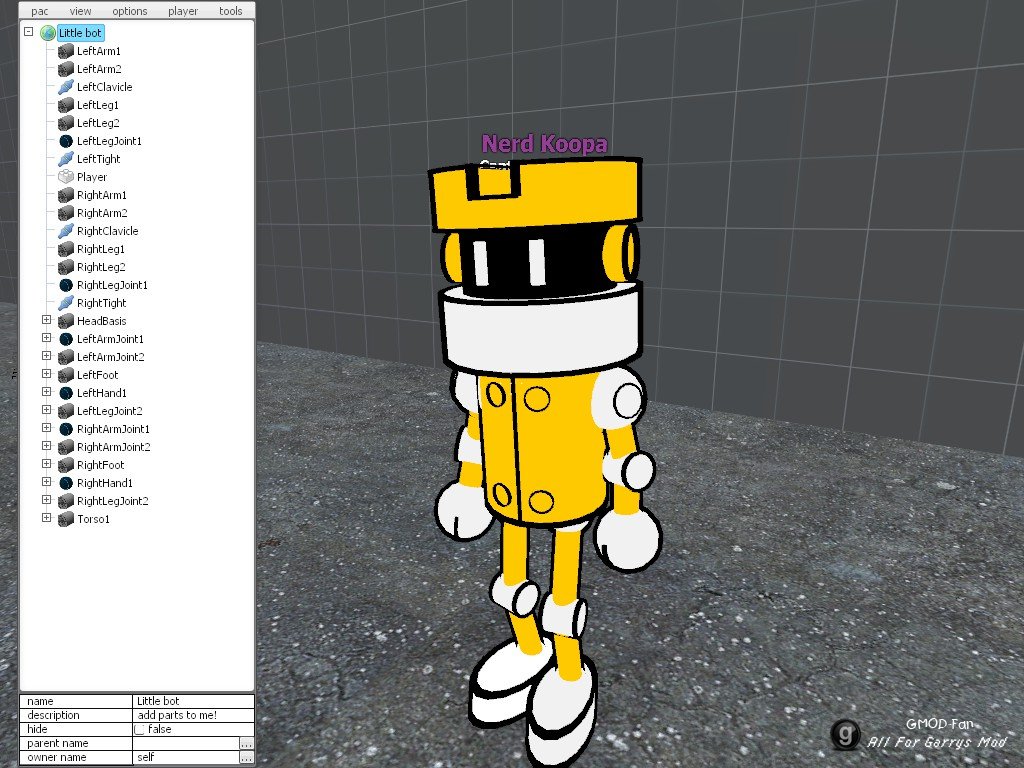The height and width of the screenshot is (768, 1024).
Task: Open the tools menu
Action: point(231,11)
